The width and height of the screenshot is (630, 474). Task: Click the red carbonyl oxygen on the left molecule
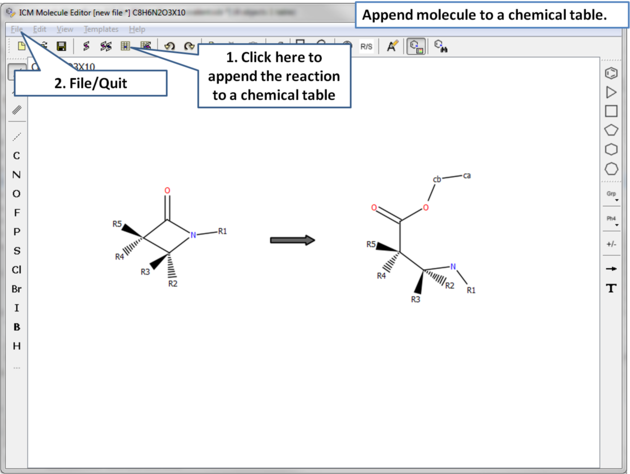[x=167, y=190]
